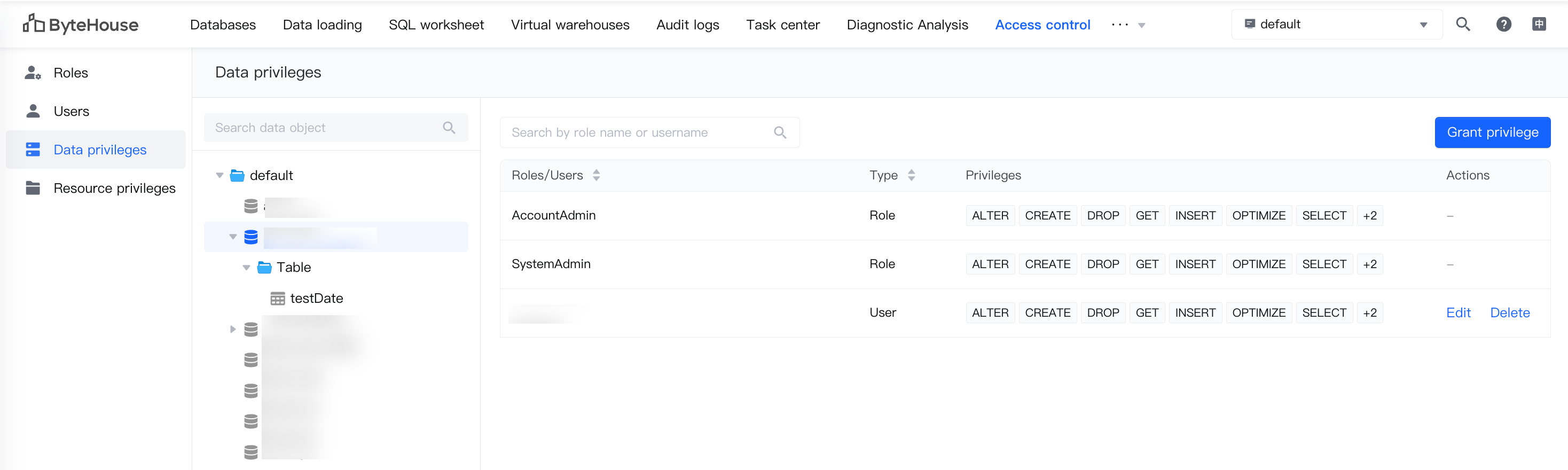The image size is (1568, 470).
Task: Select the testDate table icon
Action: click(x=278, y=299)
